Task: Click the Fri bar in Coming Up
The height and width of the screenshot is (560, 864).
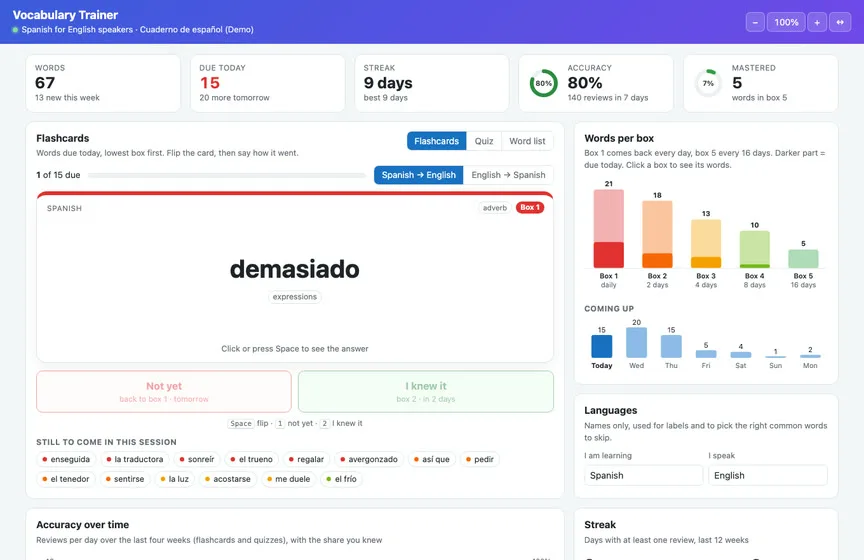Action: point(706,354)
